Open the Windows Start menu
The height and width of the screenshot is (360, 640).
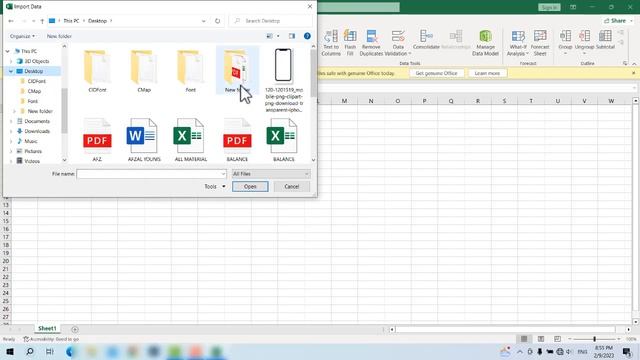tap(10, 351)
